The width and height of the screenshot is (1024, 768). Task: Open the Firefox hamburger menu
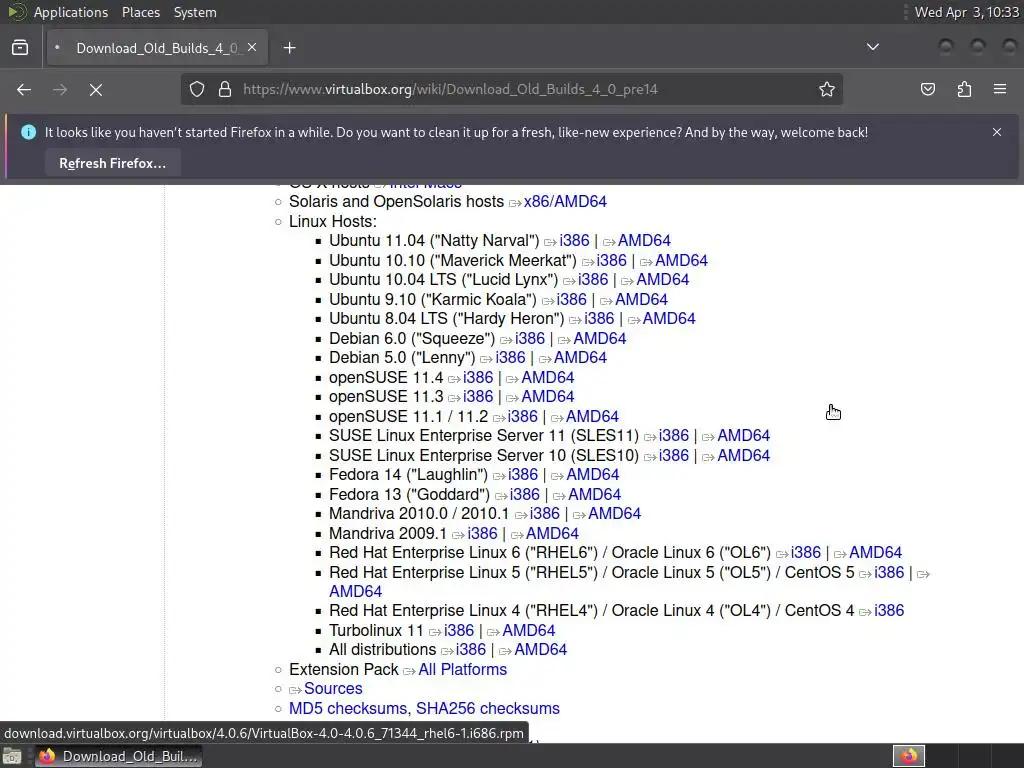point(1000,89)
